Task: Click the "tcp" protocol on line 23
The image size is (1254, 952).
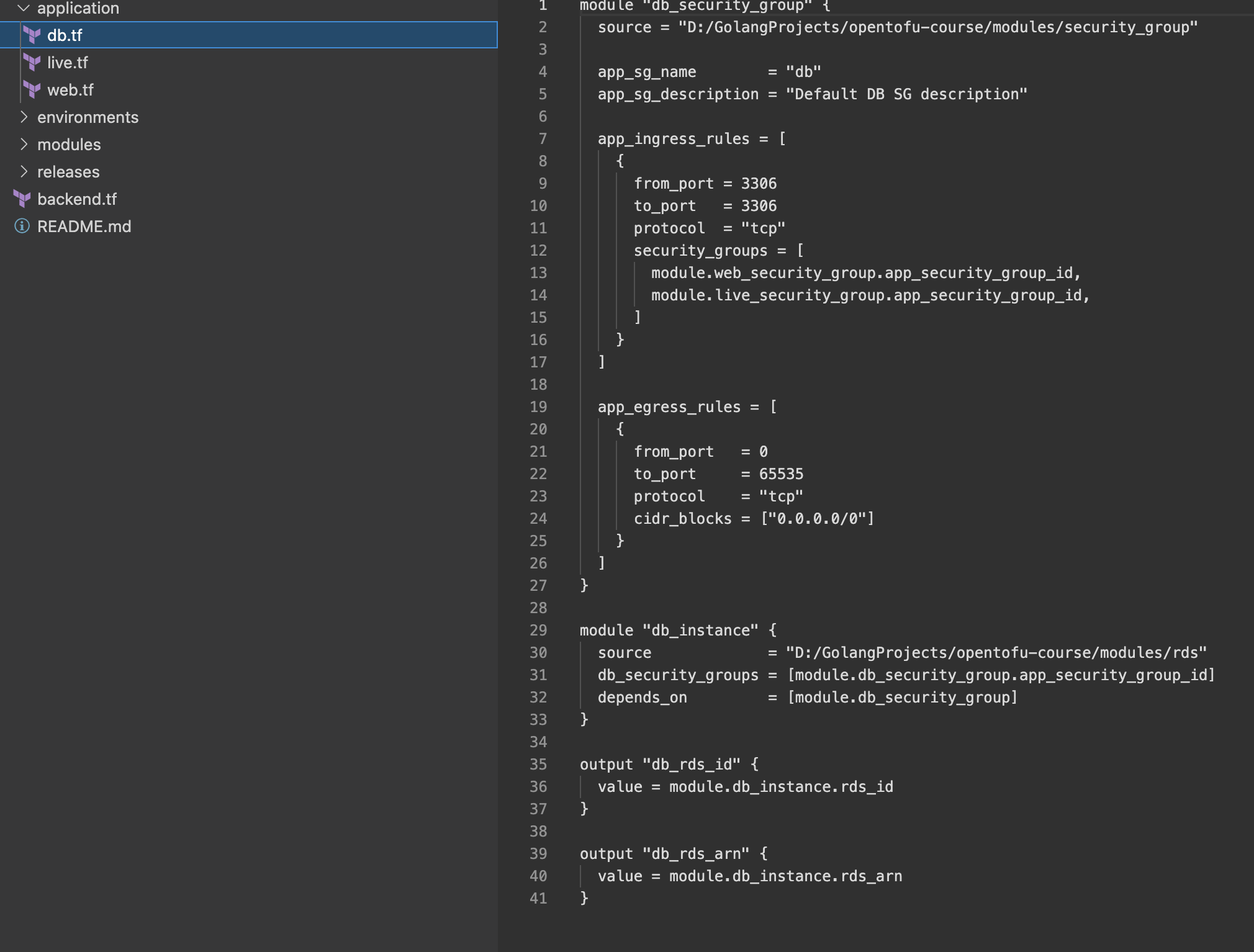Action: (x=781, y=496)
